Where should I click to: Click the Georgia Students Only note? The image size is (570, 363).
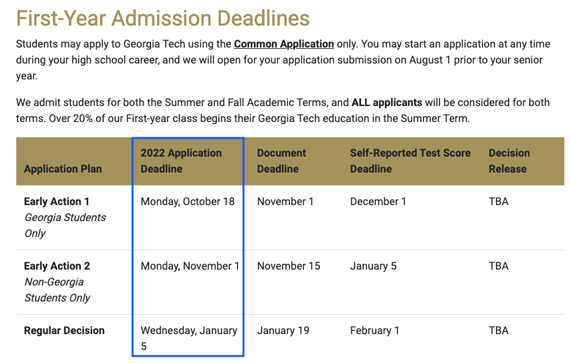[x=65, y=225]
